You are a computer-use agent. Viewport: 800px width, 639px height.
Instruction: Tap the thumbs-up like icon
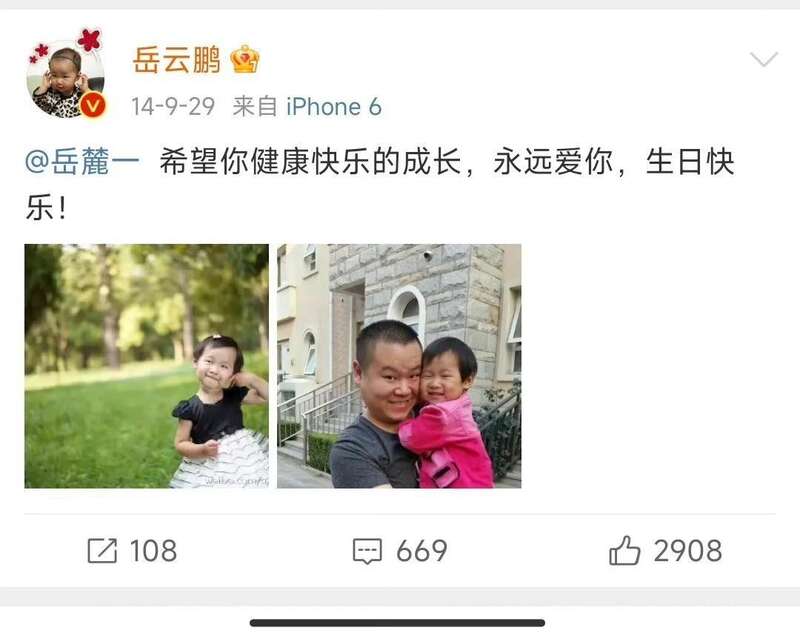click(624, 550)
